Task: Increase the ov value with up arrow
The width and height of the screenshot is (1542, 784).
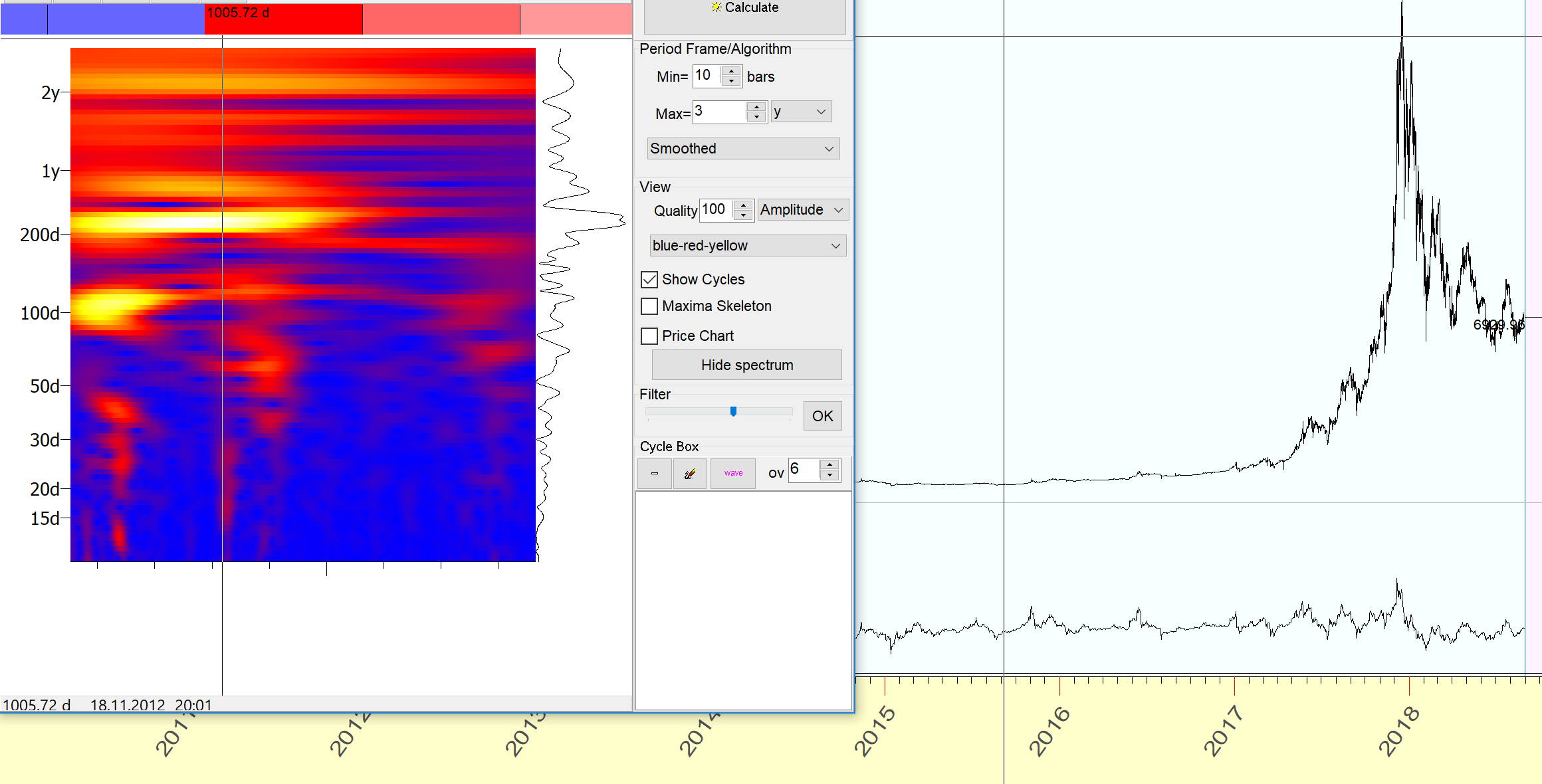Action: pos(829,465)
